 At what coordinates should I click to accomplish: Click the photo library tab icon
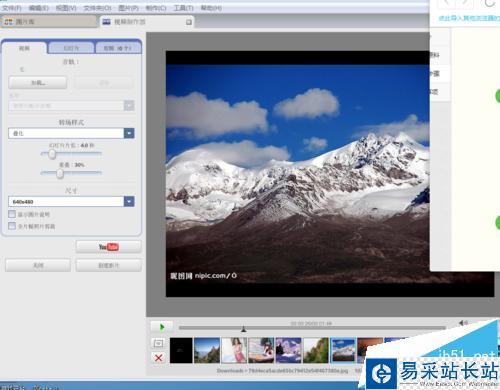[8, 22]
